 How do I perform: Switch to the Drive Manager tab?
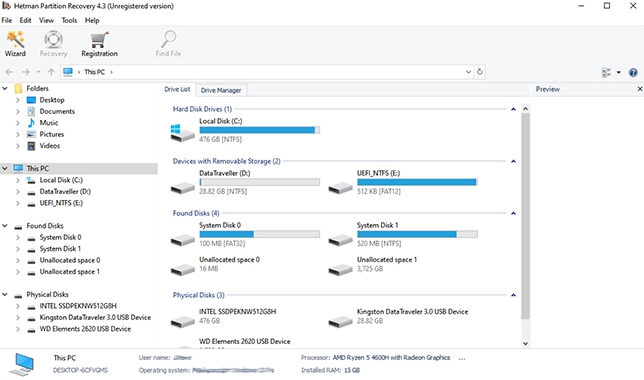tap(221, 90)
